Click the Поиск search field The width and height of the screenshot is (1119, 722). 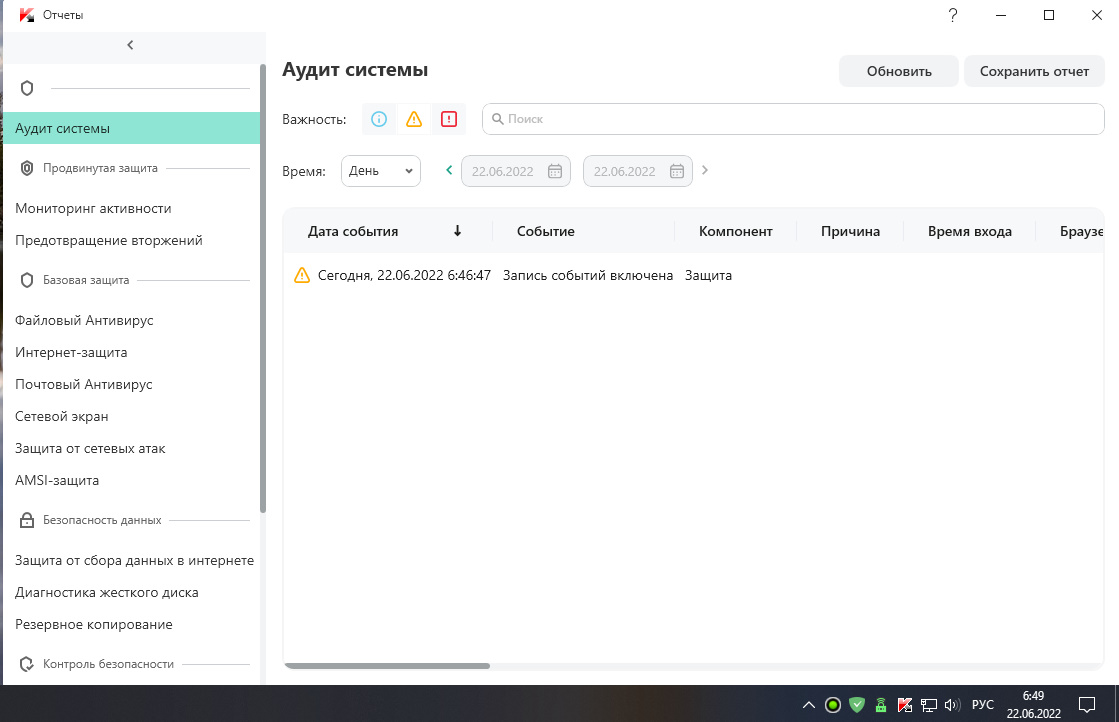click(794, 119)
